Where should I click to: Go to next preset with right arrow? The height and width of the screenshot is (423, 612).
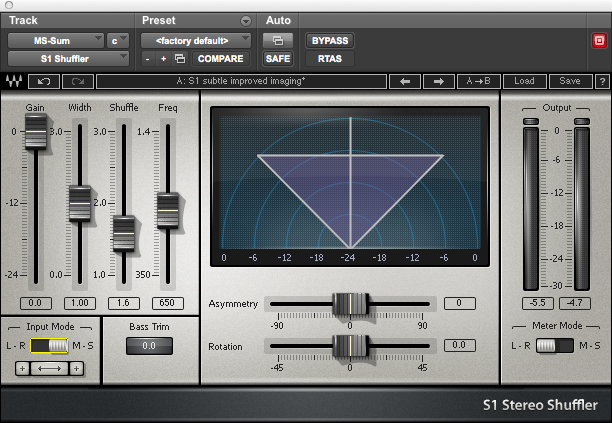[x=439, y=82]
